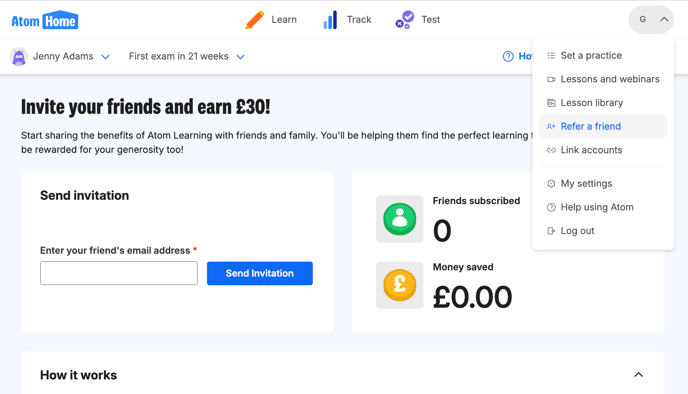The width and height of the screenshot is (688, 394).
Task: Click the blue help question mark icon
Action: (x=508, y=56)
